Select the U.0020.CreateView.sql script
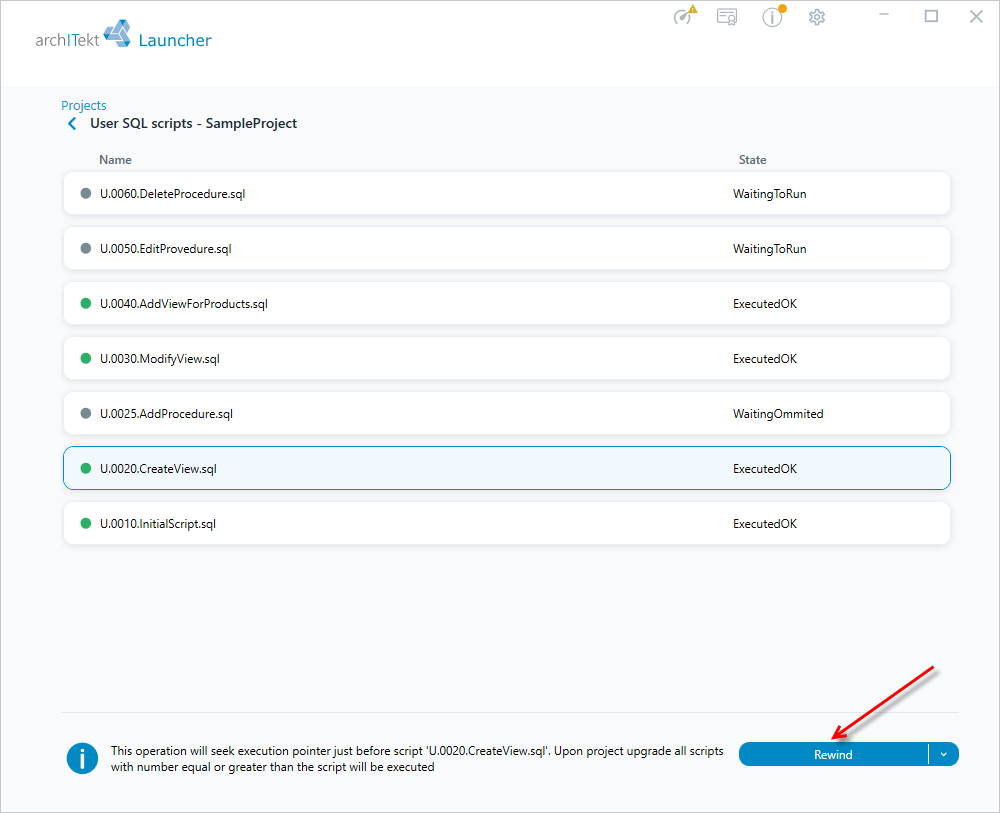 click(x=506, y=468)
